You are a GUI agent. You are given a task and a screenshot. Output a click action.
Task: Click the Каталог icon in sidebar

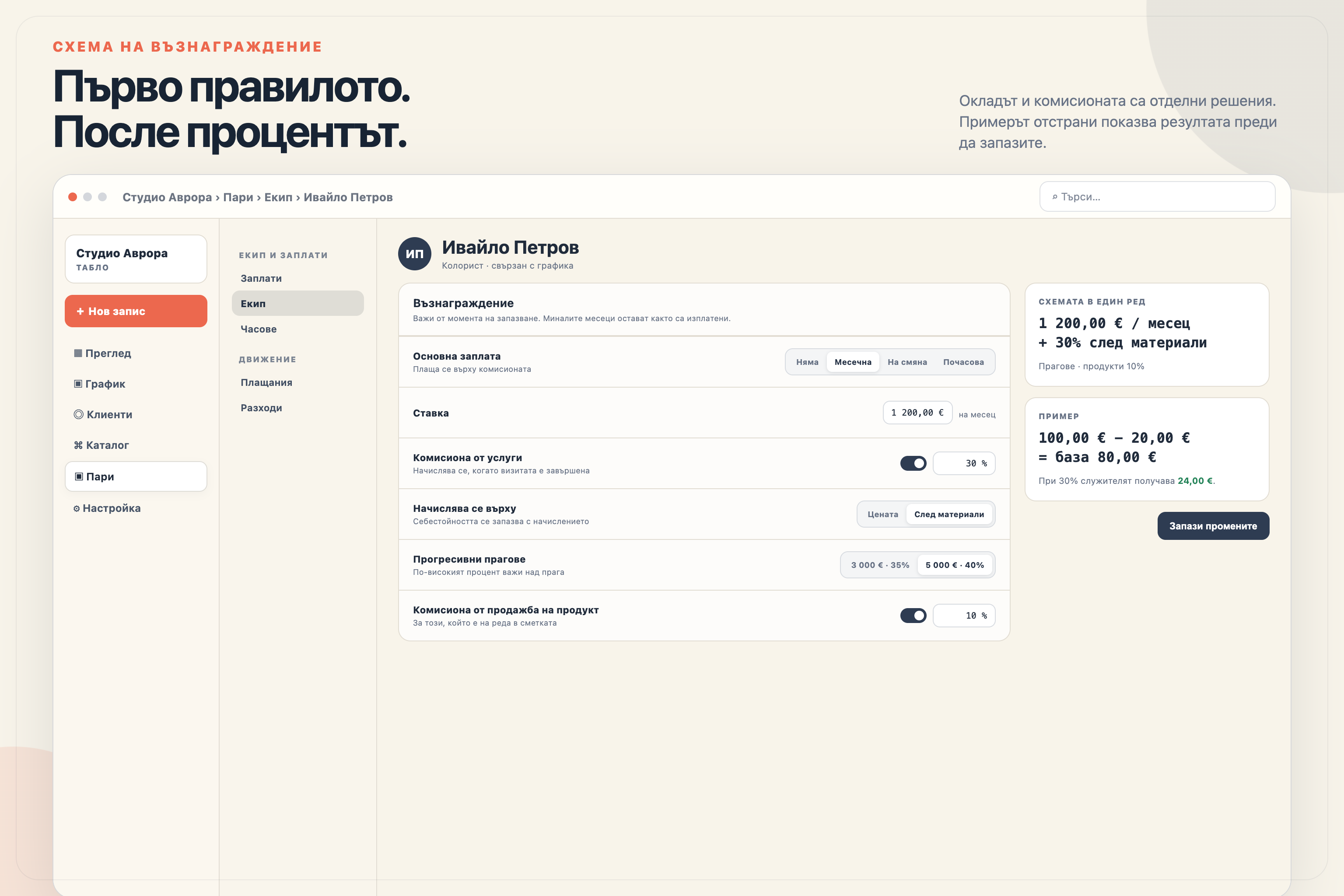(78, 445)
